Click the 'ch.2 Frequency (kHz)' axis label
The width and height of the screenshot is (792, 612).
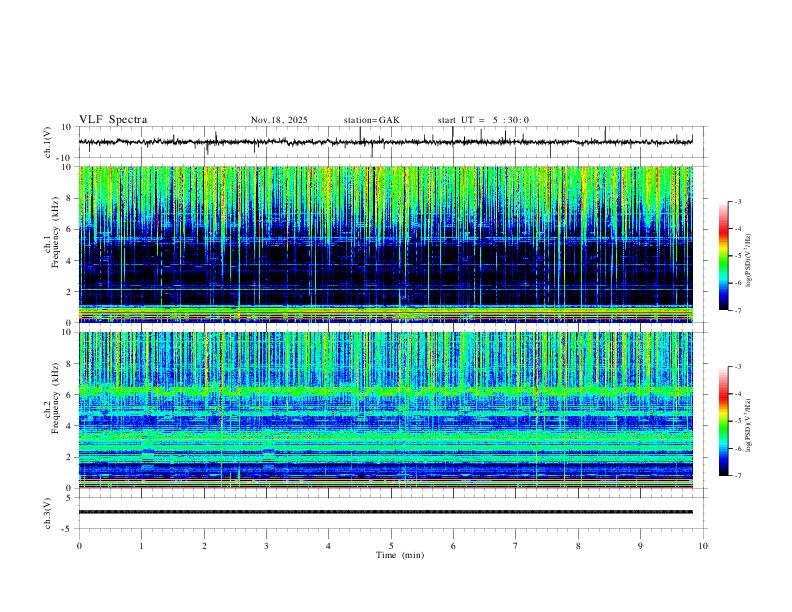52,398
